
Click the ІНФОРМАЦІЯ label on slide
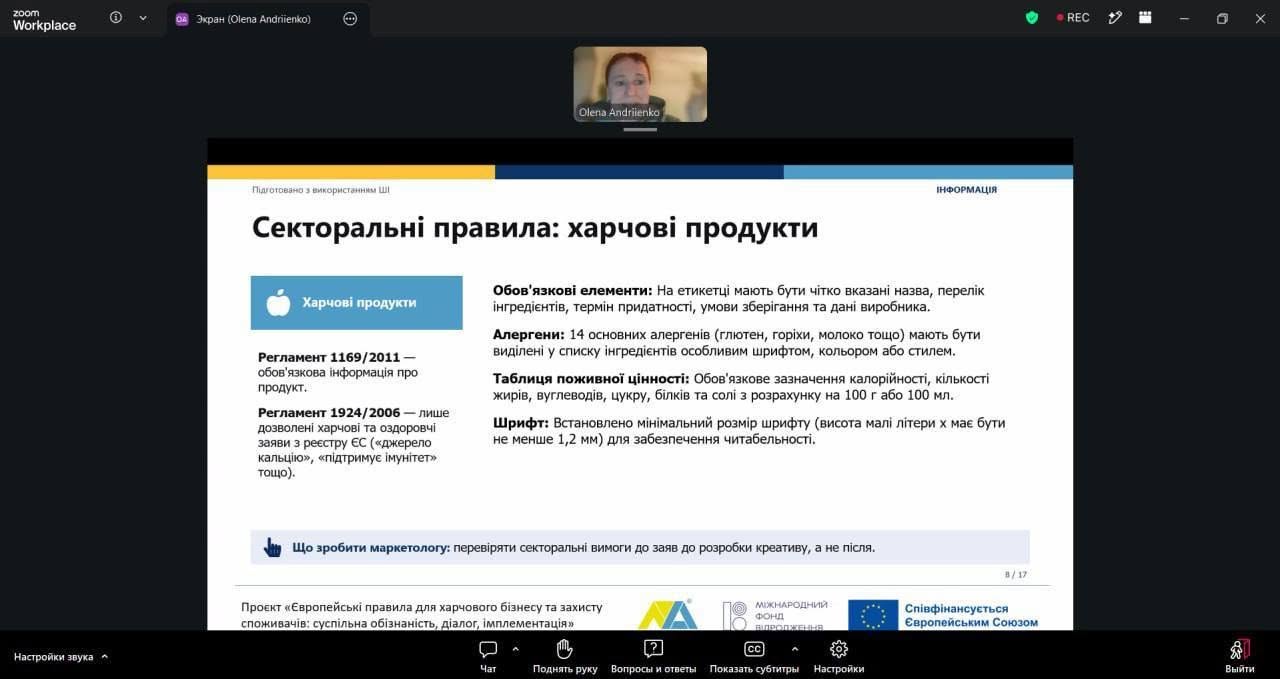966,190
